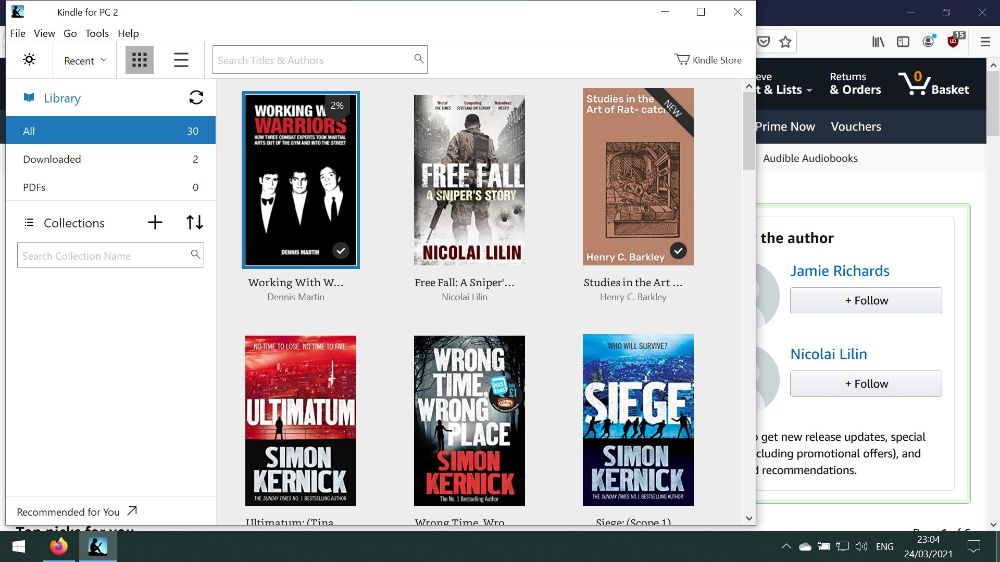Open the File menu
1000x562 pixels.
tap(18, 33)
